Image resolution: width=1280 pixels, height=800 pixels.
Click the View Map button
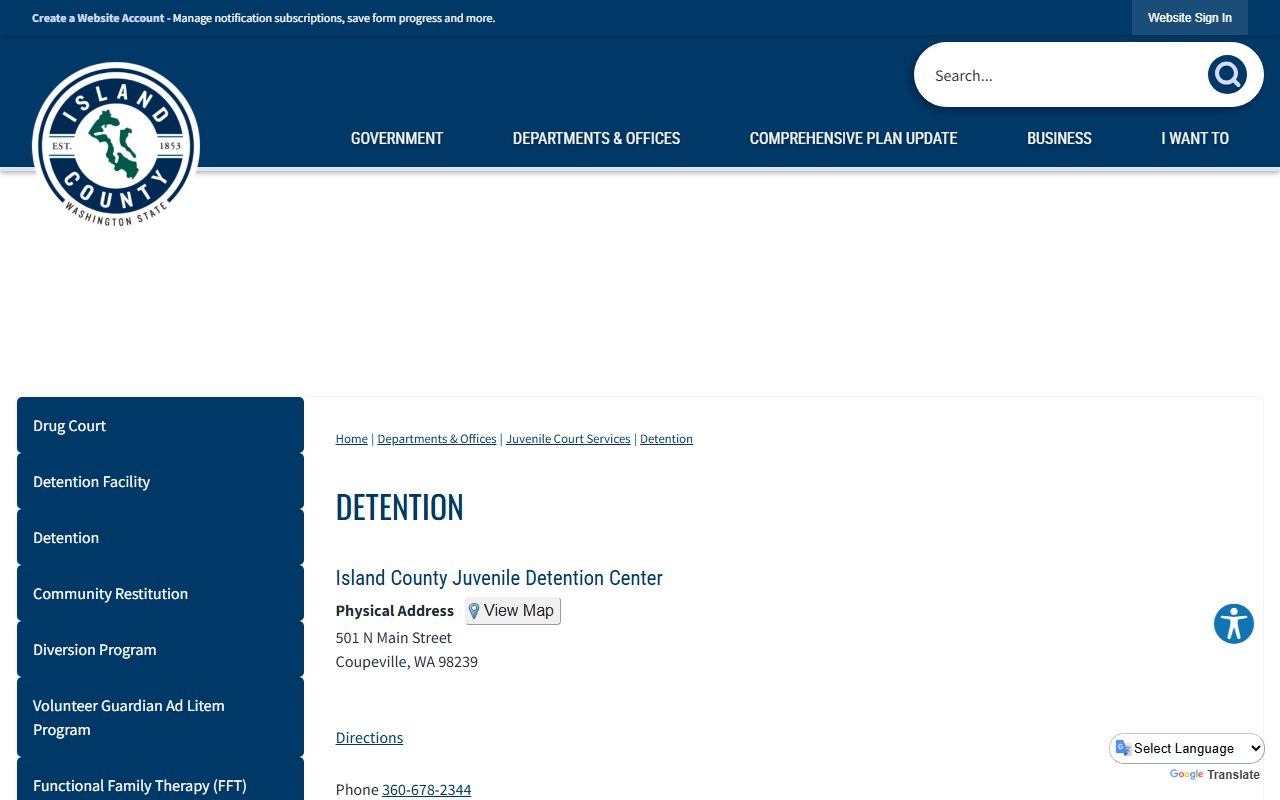513,611
